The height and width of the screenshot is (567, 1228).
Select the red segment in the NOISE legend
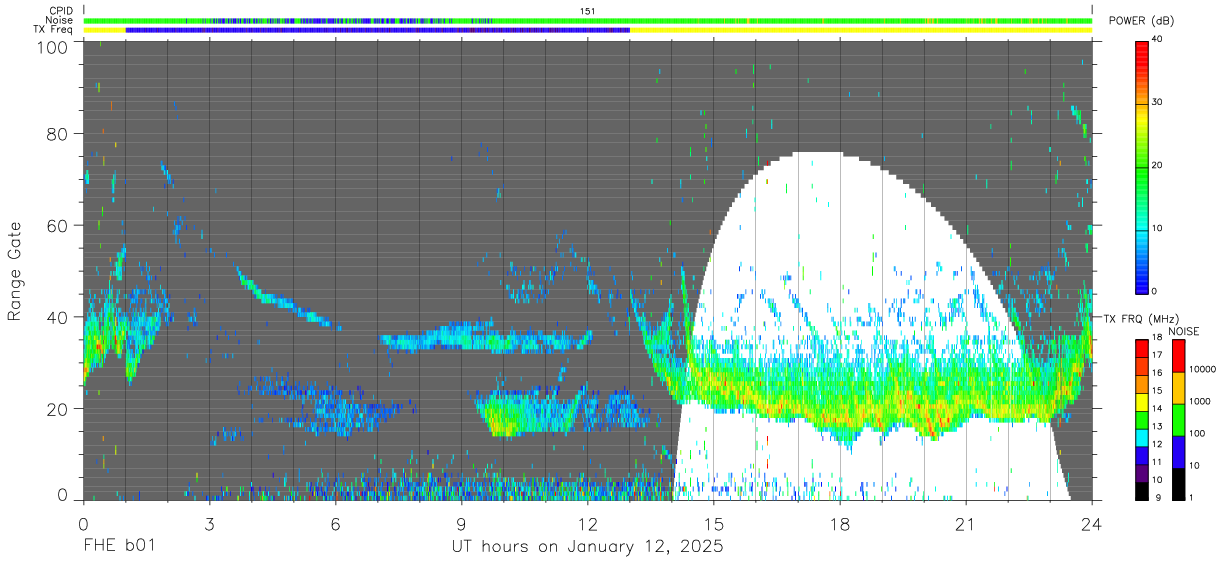1179,356
